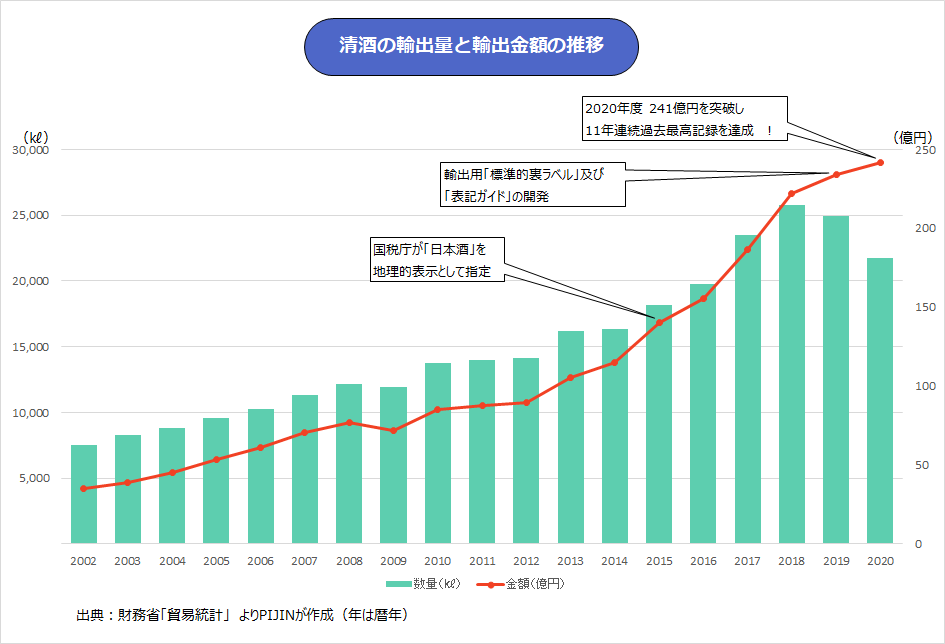The height and width of the screenshot is (644, 945).
Task: Click the green bar for 2010
Action: (438, 453)
